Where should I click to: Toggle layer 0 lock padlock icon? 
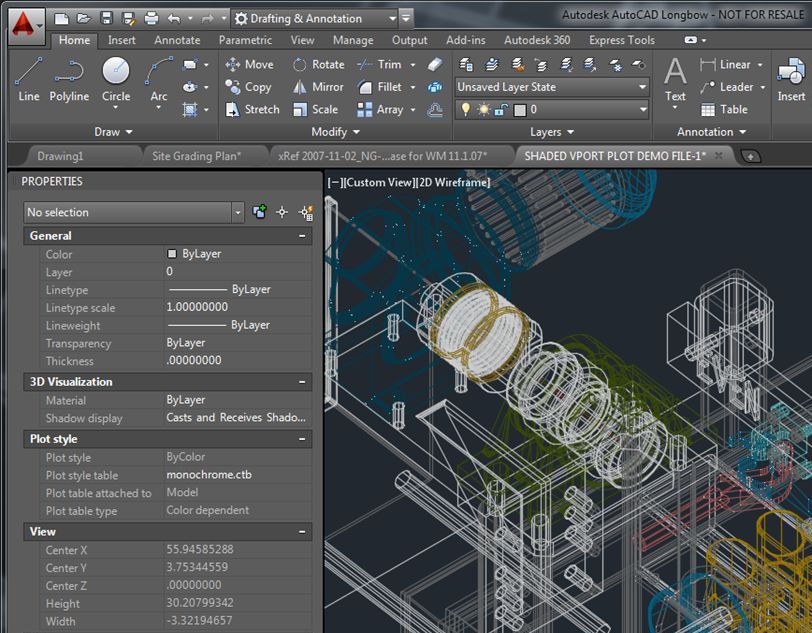click(501, 109)
